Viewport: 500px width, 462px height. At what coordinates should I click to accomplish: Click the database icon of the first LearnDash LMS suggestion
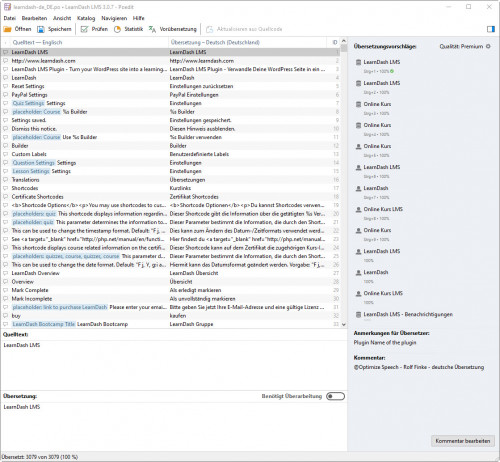coord(358,62)
